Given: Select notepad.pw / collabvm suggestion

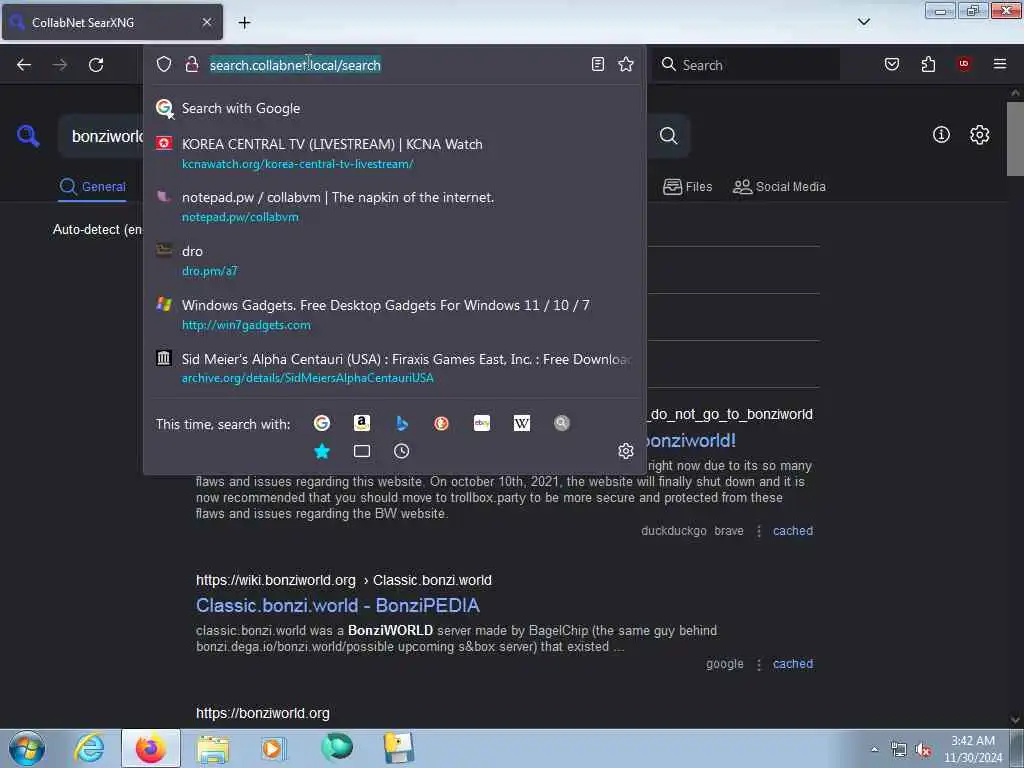Looking at the screenshot, I should [394, 206].
